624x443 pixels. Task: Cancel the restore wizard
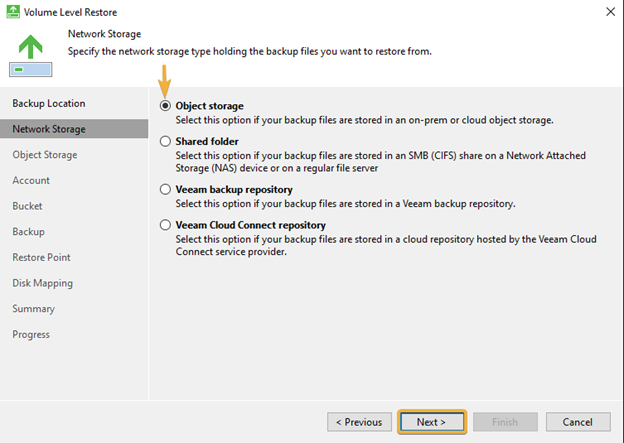578,422
